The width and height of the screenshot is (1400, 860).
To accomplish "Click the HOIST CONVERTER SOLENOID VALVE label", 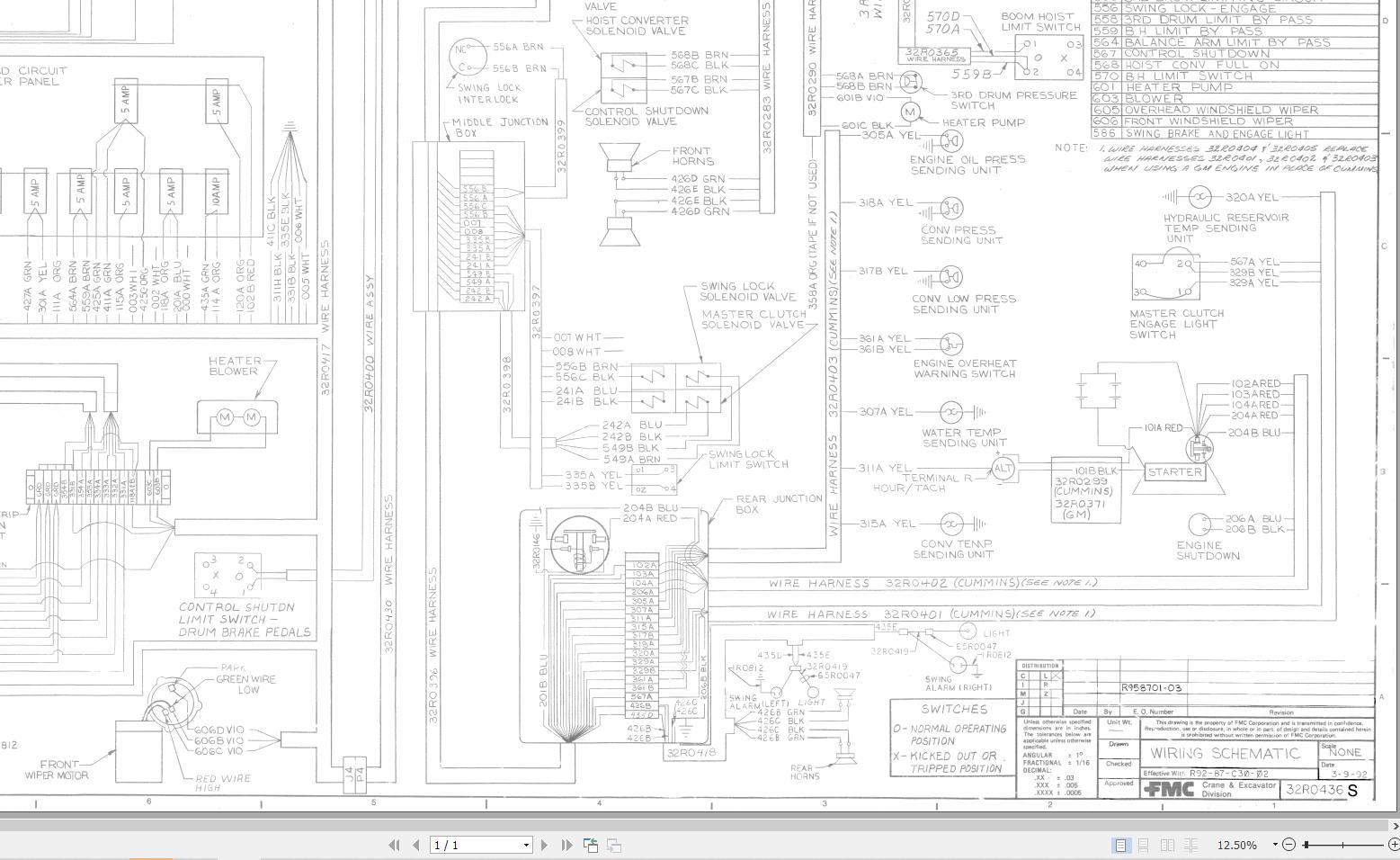I will point(637,25).
